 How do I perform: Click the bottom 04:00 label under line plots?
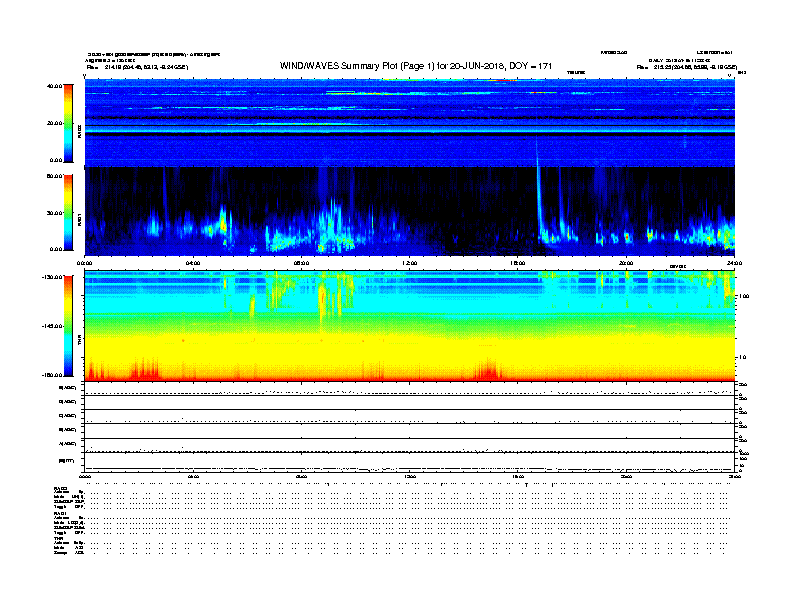(193, 476)
